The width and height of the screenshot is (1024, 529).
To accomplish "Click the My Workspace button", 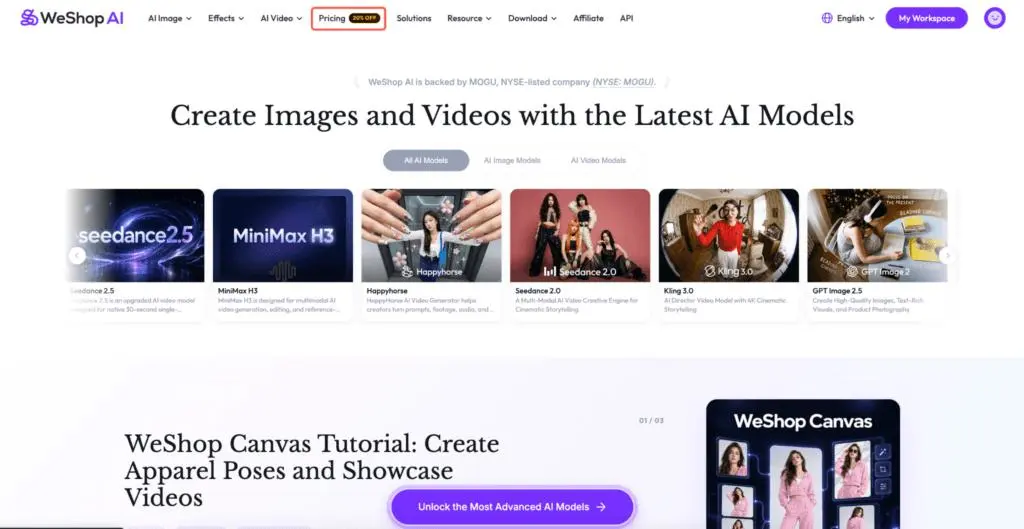I will [926, 18].
